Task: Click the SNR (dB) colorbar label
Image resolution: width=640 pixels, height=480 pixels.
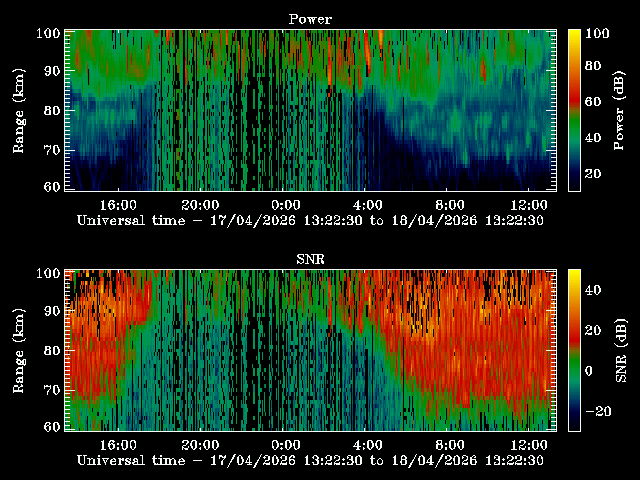Action: click(621, 350)
